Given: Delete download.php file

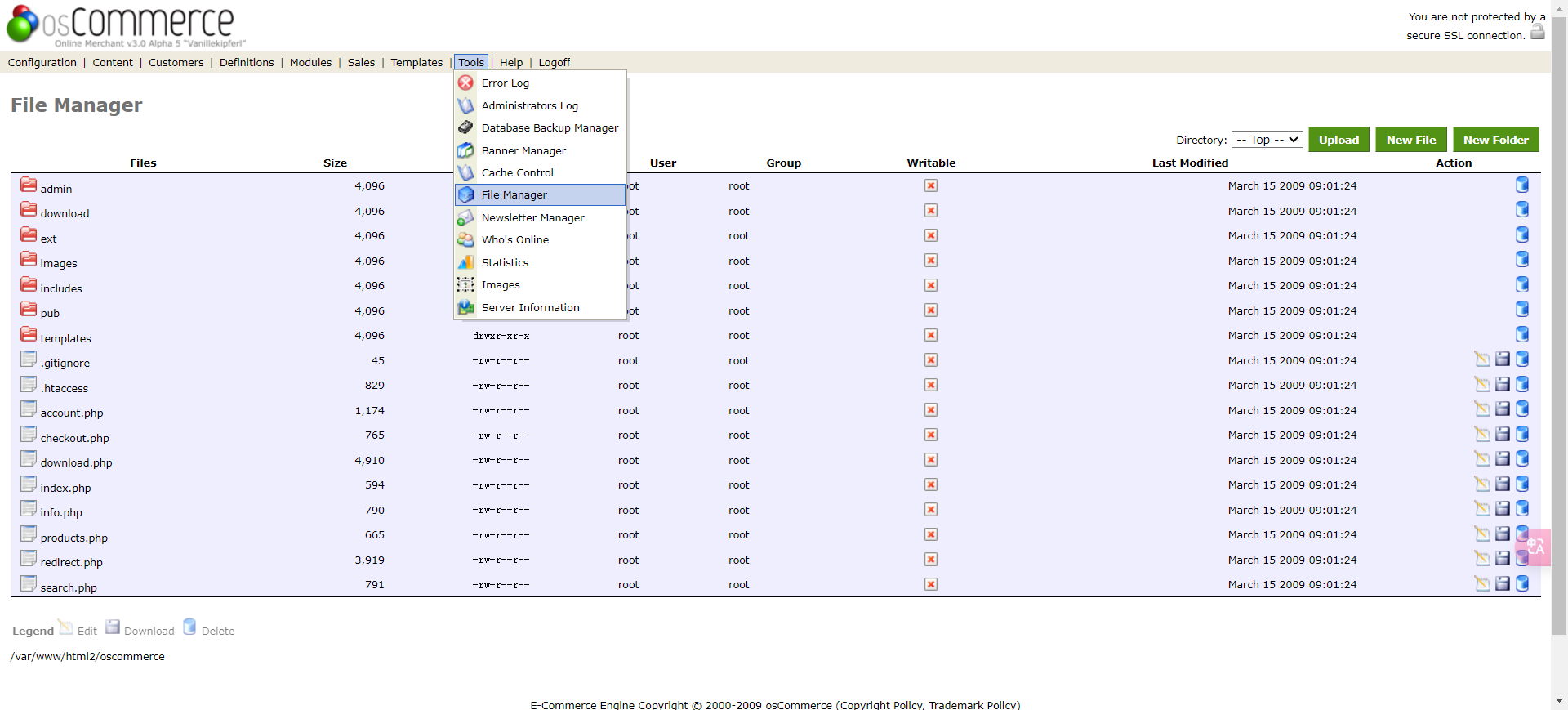Looking at the screenshot, I should (1522, 458).
